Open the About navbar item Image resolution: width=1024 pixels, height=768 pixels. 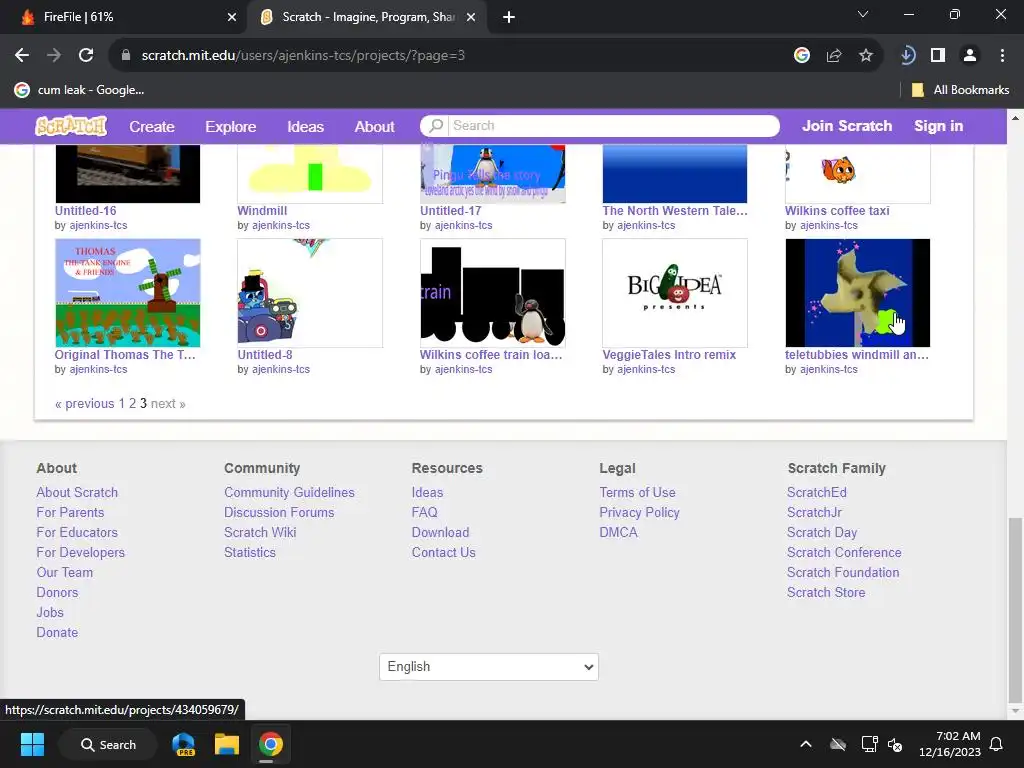374,127
